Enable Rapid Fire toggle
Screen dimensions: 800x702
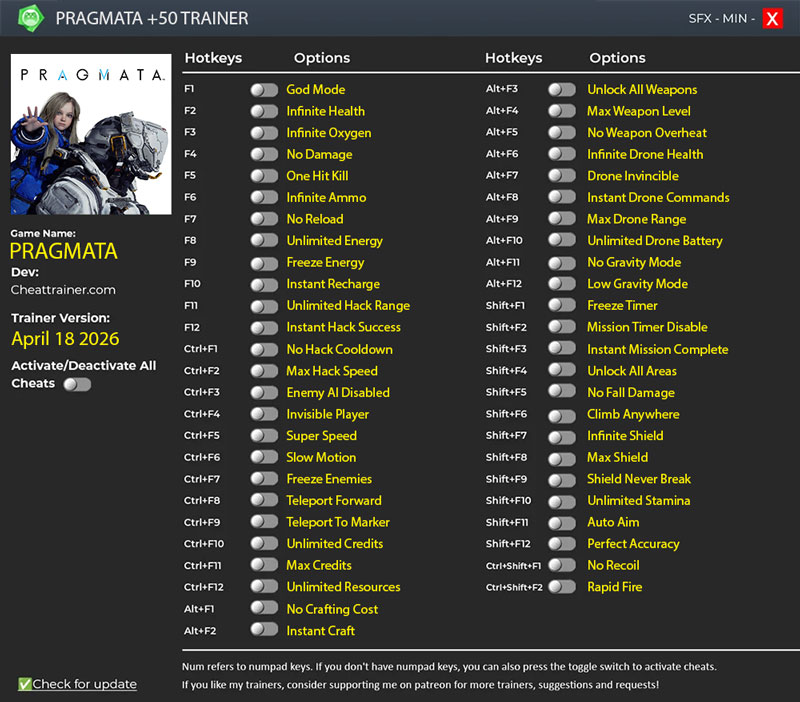coord(562,587)
